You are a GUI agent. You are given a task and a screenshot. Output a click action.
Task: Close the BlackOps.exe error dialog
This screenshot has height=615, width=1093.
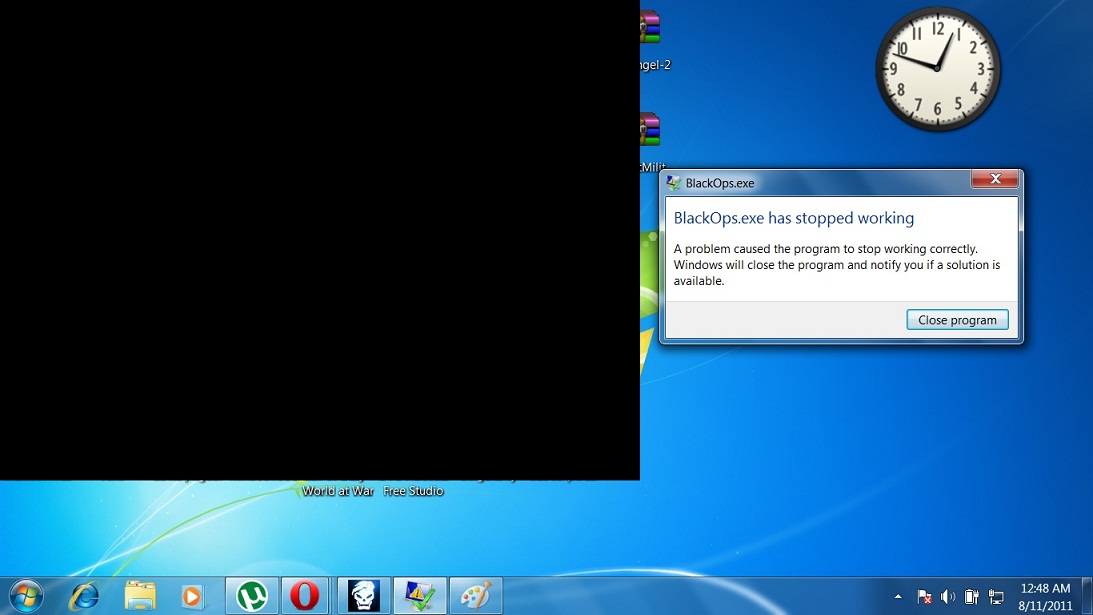click(x=995, y=179)
